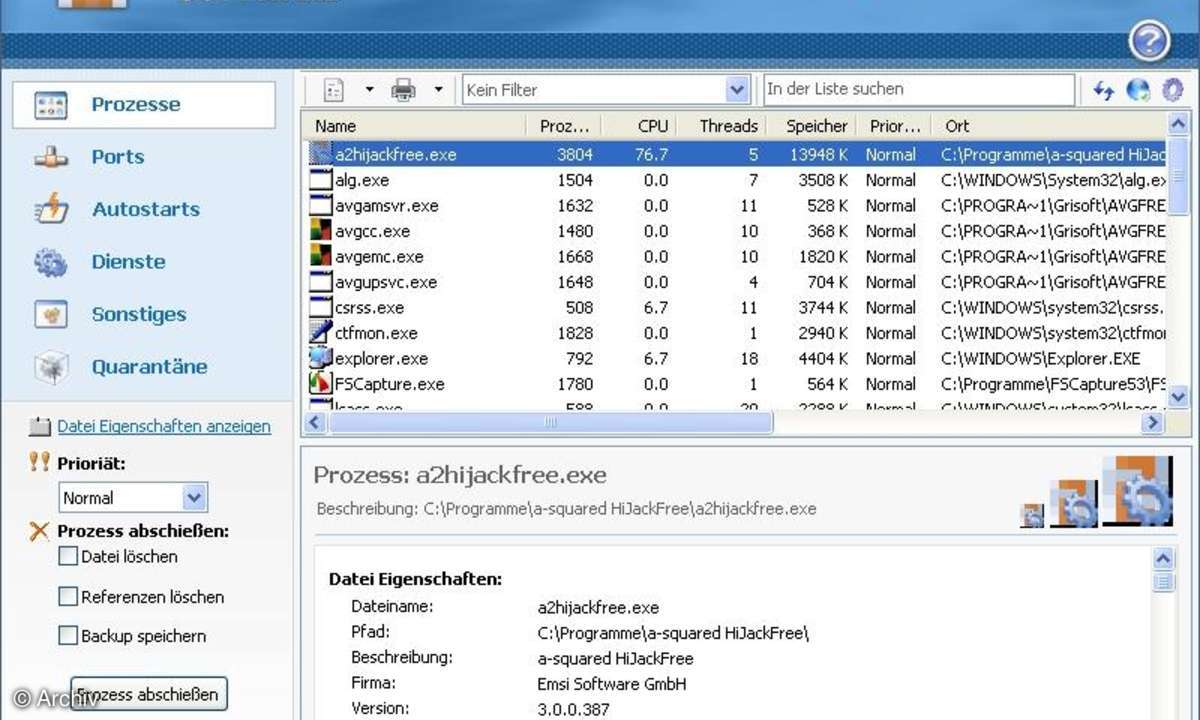The image size is (1200, 720).
Task: Sort by the Prior... column header
Action: 894,126
